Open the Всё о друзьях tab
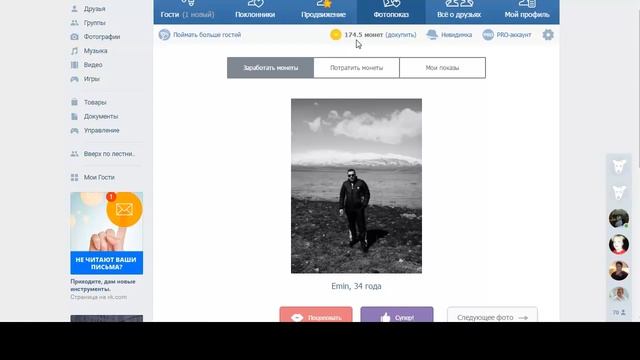 pyautogui.click(x=459, y=12)
